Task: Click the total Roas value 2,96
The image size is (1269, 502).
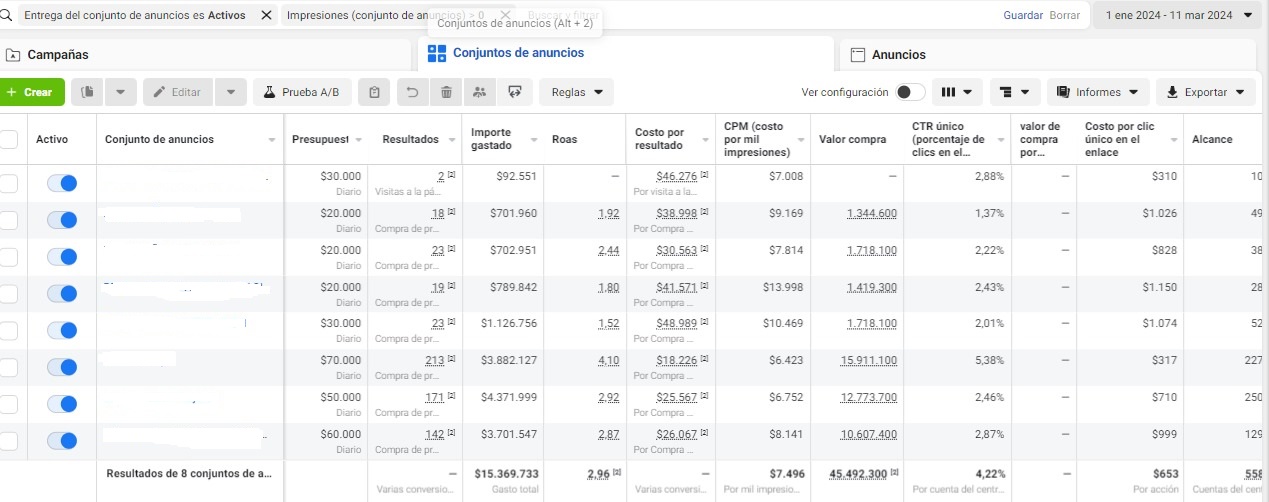Action: (x=599, y=474)
